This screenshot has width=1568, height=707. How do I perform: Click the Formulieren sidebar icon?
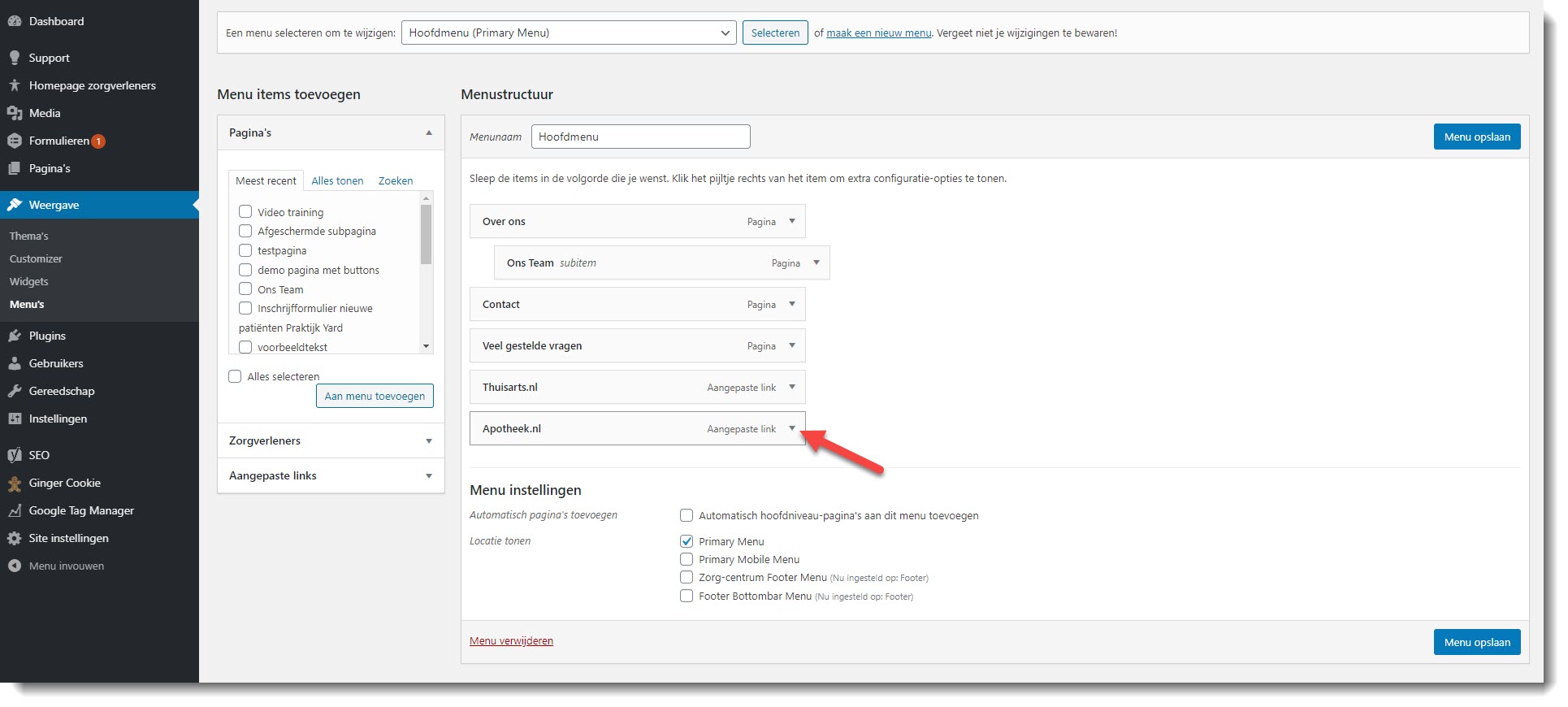[15, 141]
